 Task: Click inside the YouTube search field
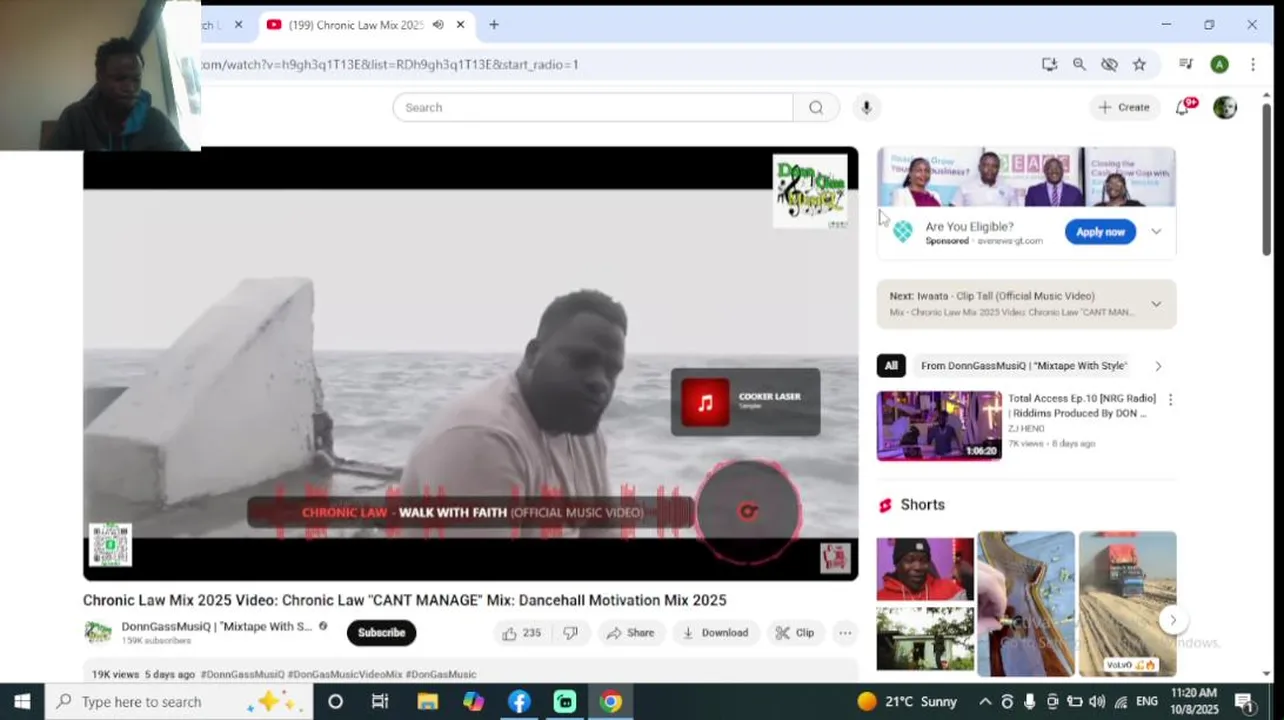point(593,107)
